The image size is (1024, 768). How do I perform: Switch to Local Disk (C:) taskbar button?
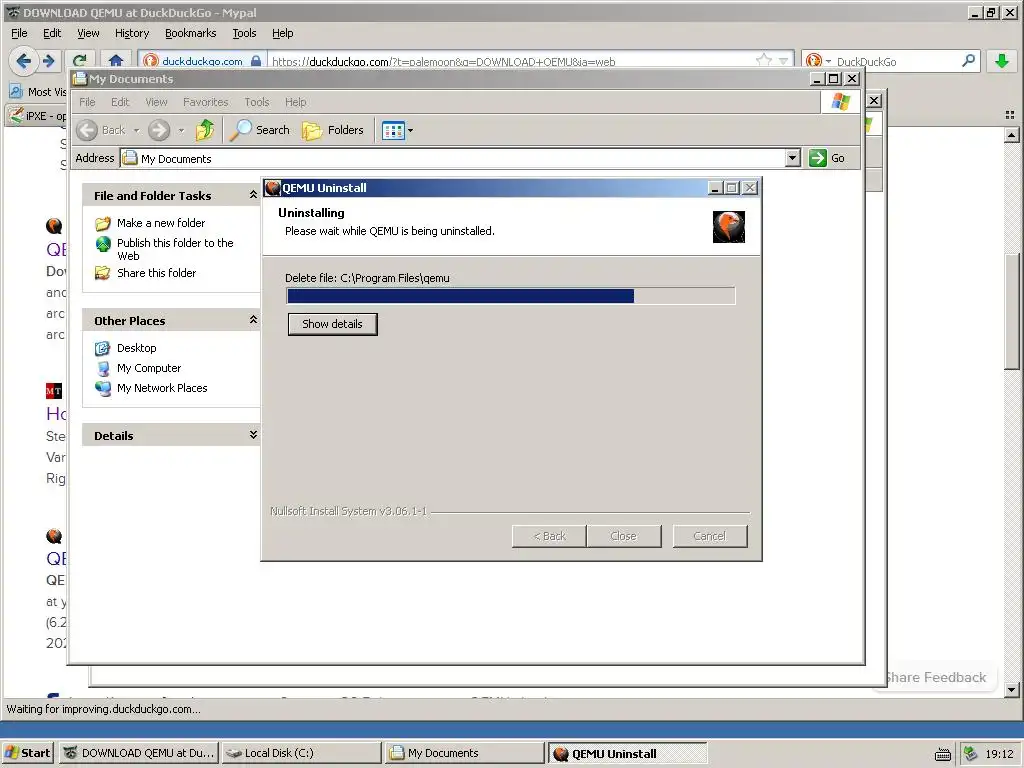[x=301, y=753]
